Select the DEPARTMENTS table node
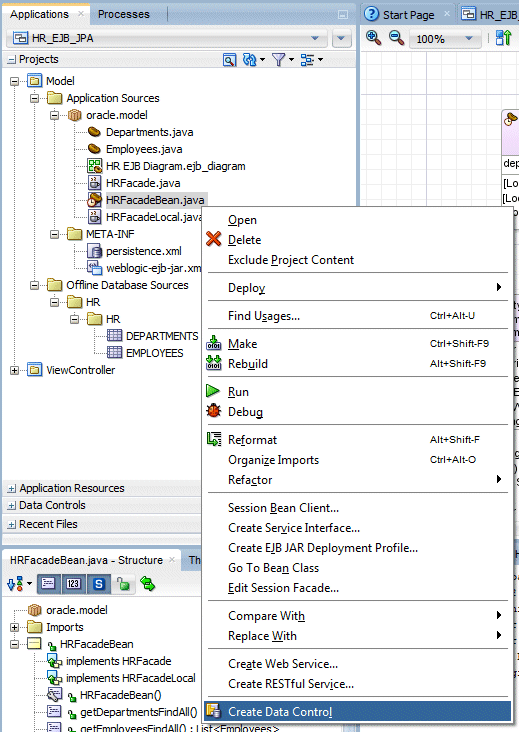This screenshot has height=732, width=519. tap(162, 336)
